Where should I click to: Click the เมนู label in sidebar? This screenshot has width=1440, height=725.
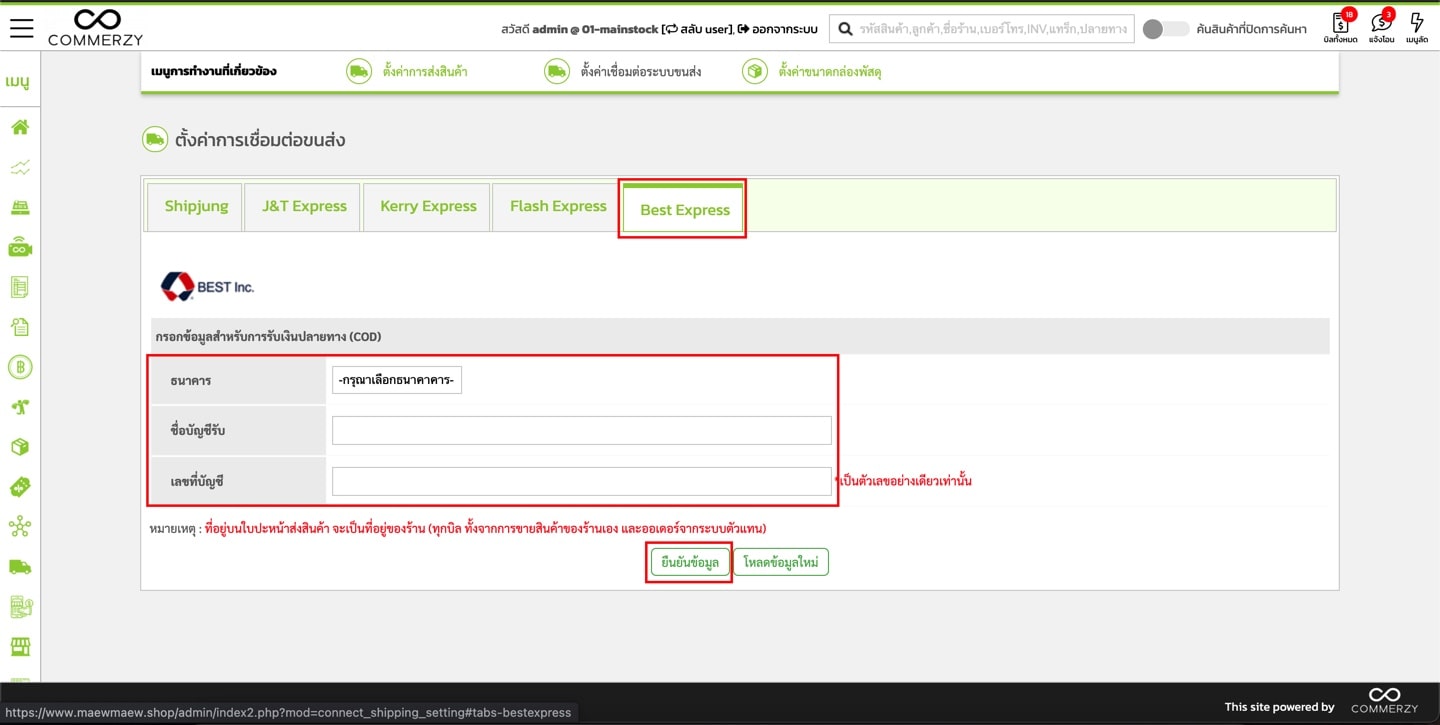tap(18, 82)
